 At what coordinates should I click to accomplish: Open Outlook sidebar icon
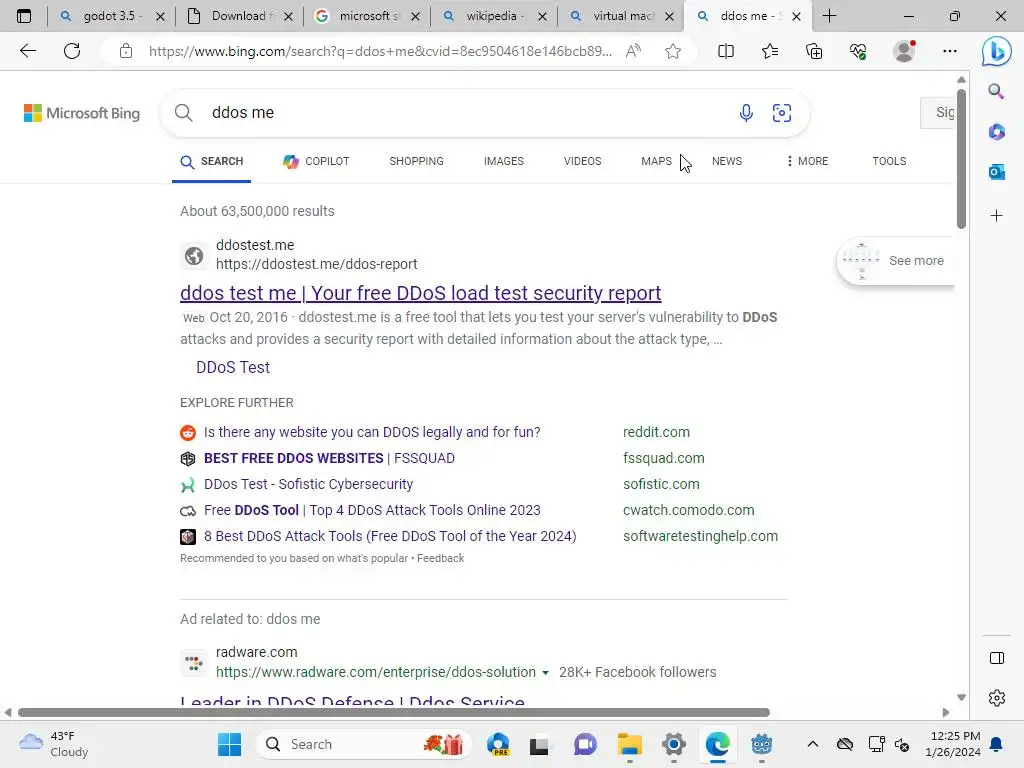click(x=996, y=172)
